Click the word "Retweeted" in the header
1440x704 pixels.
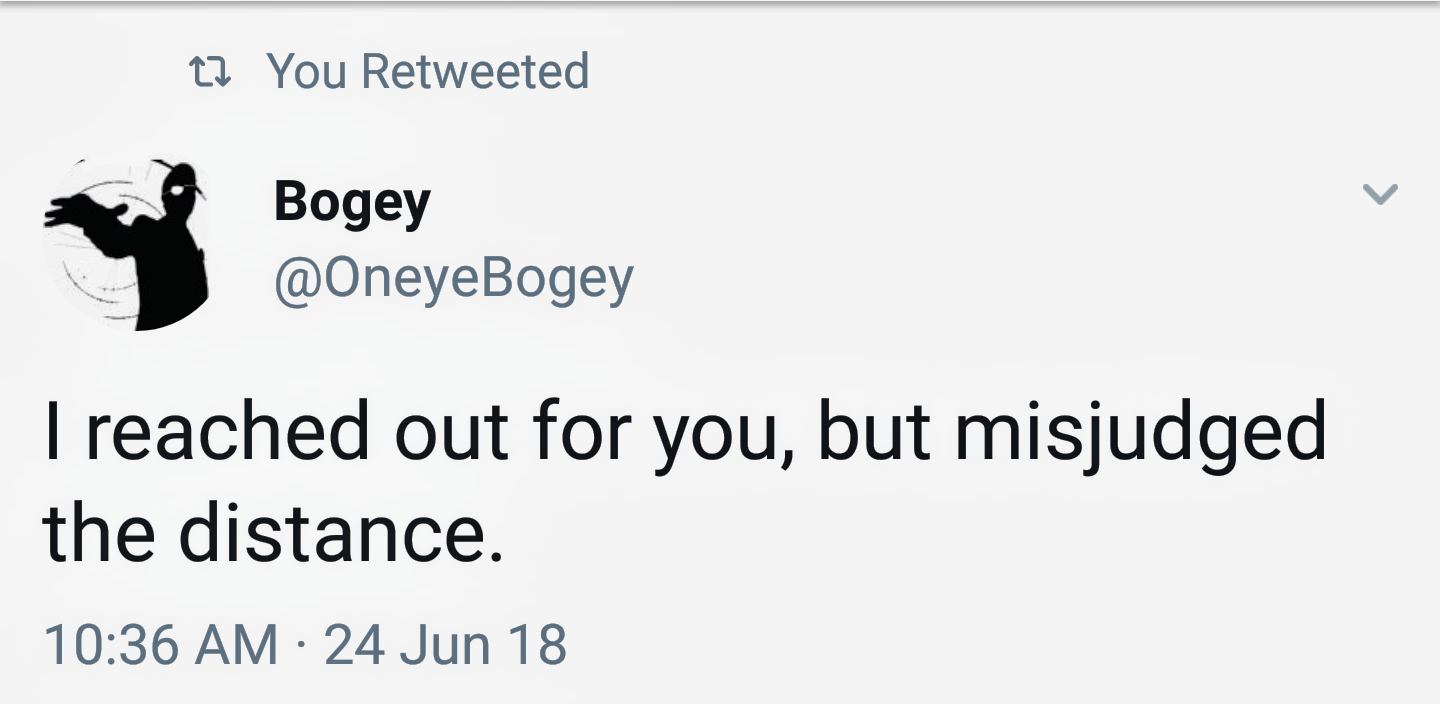coord(474,71)
